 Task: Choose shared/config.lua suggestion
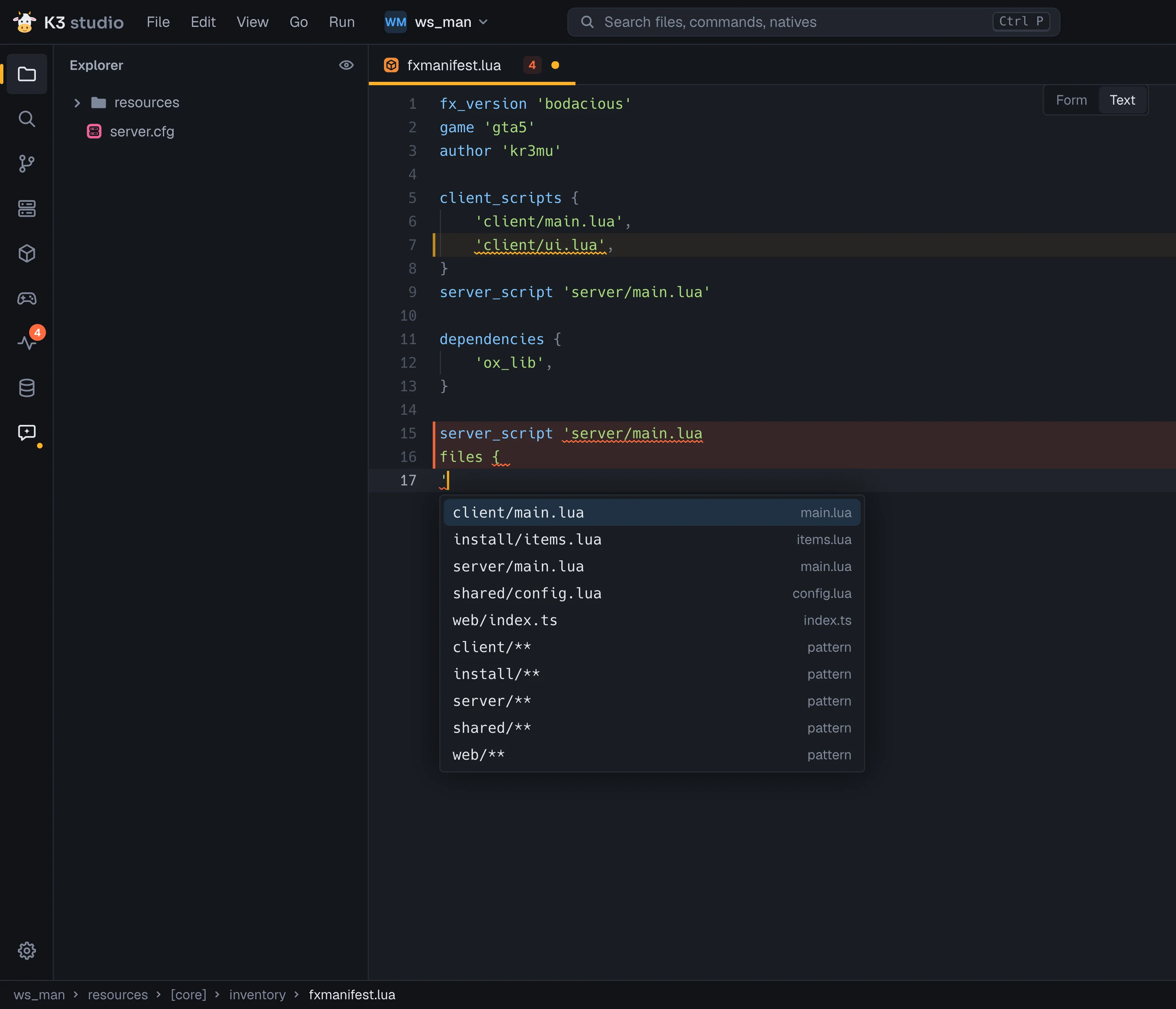click(652, 593)
